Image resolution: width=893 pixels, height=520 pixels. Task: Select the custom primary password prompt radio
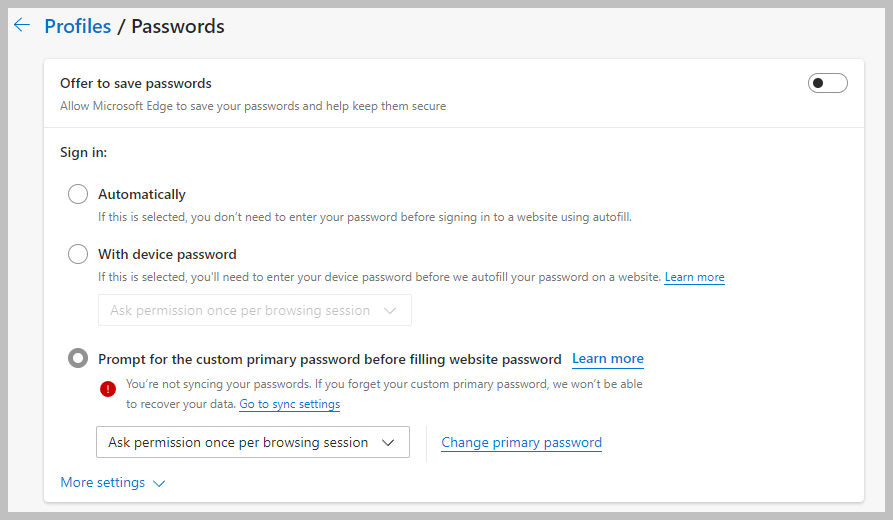(x=78, y=359)
